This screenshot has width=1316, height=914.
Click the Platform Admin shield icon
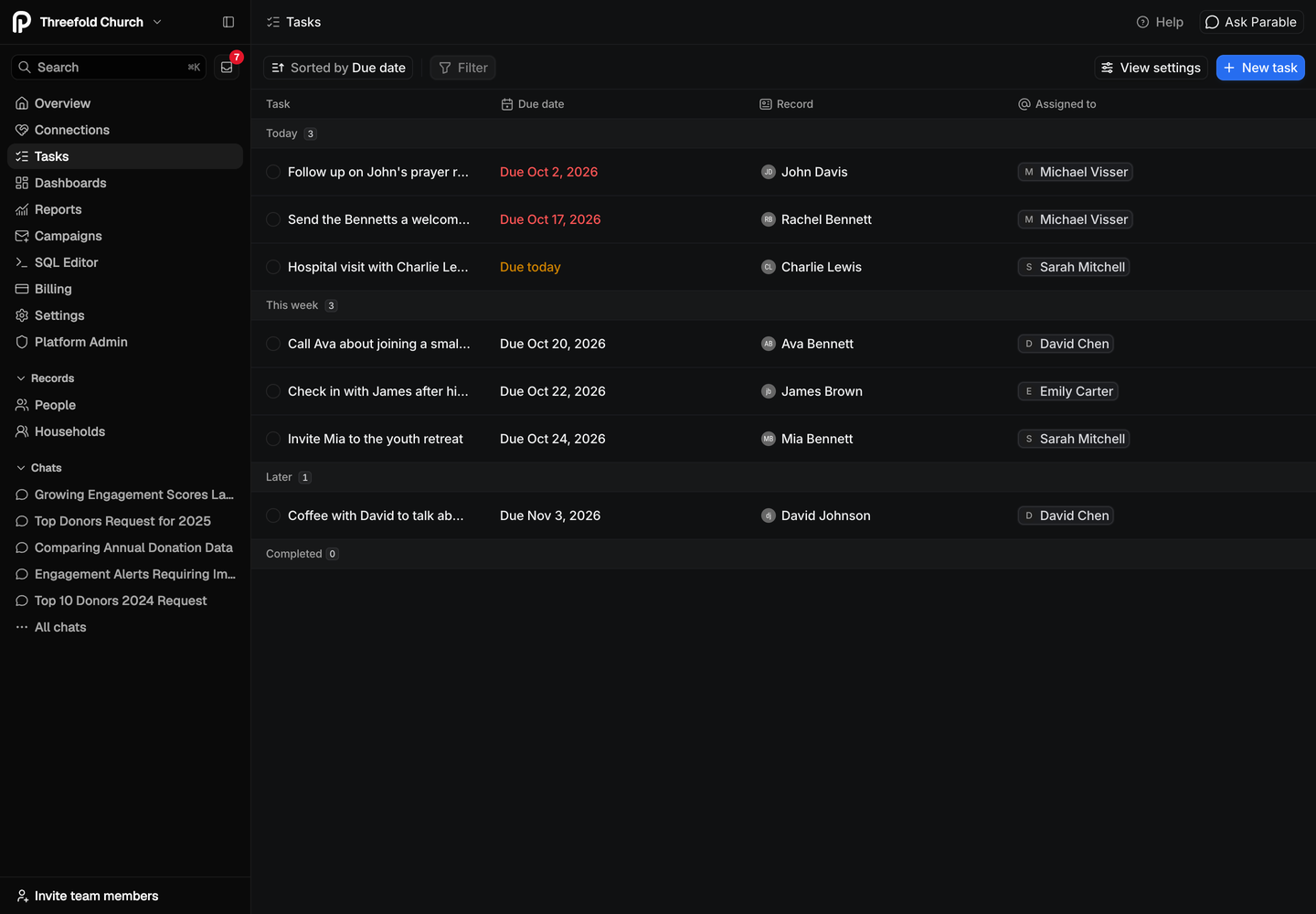(x=22, y=342)
